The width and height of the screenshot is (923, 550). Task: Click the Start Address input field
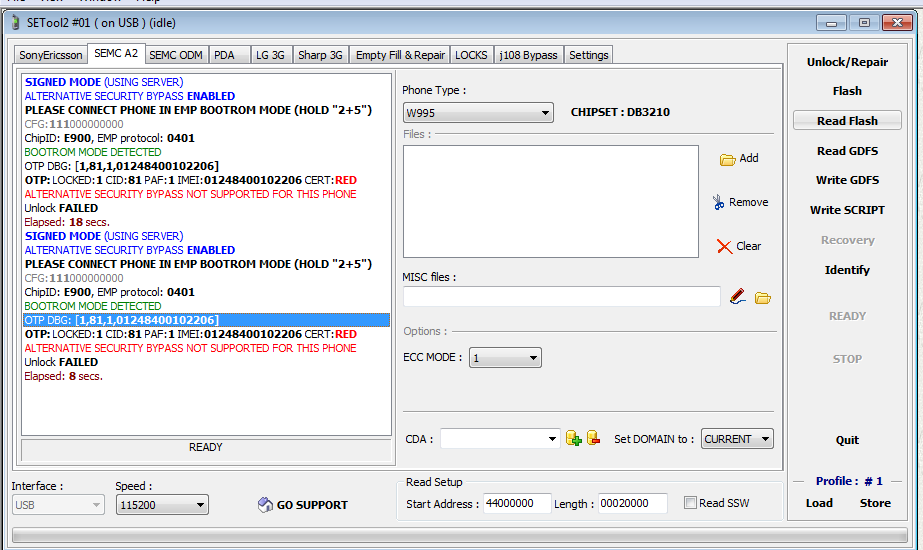(517, 503)
